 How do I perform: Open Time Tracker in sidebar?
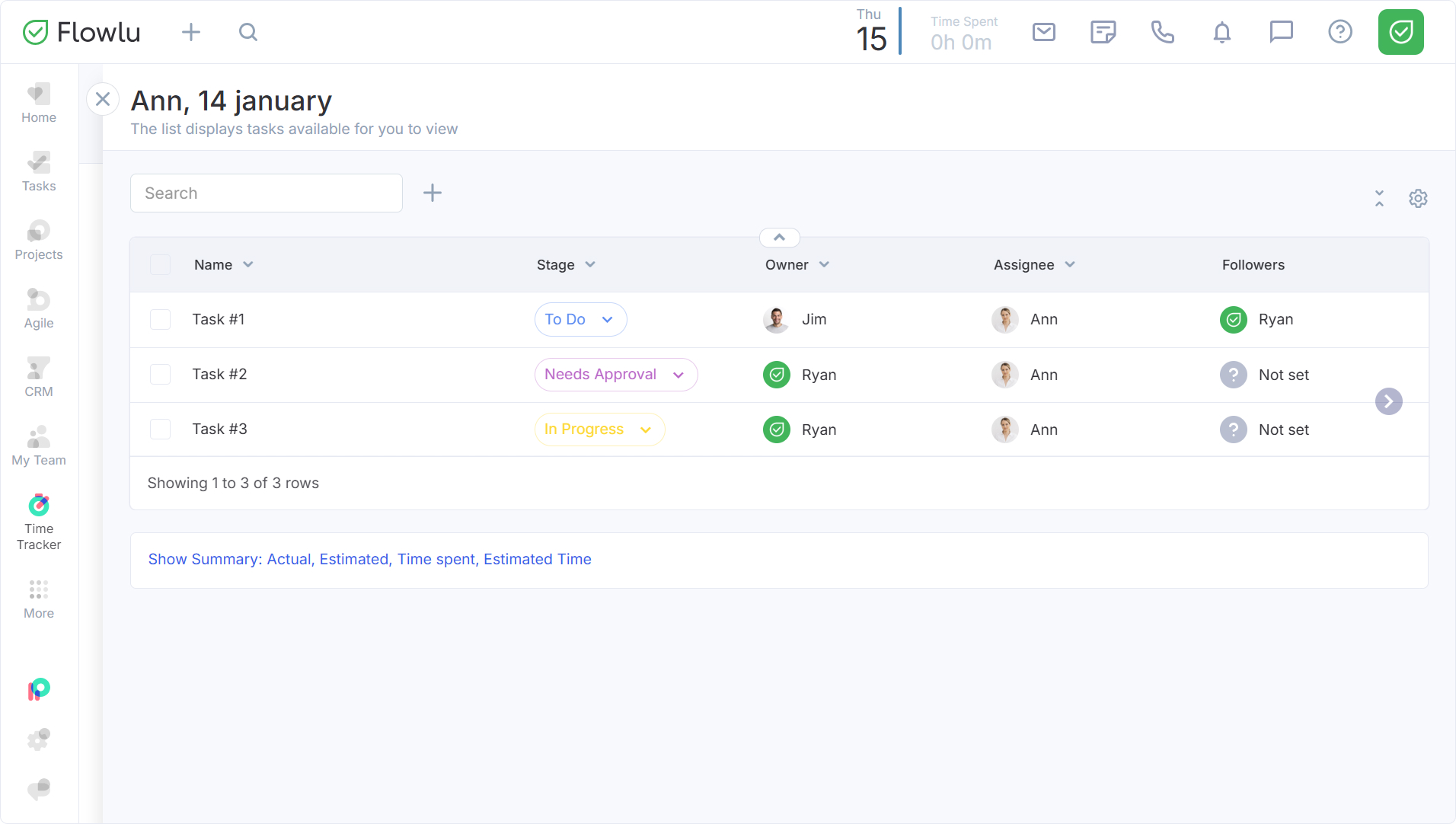[39, 522]
